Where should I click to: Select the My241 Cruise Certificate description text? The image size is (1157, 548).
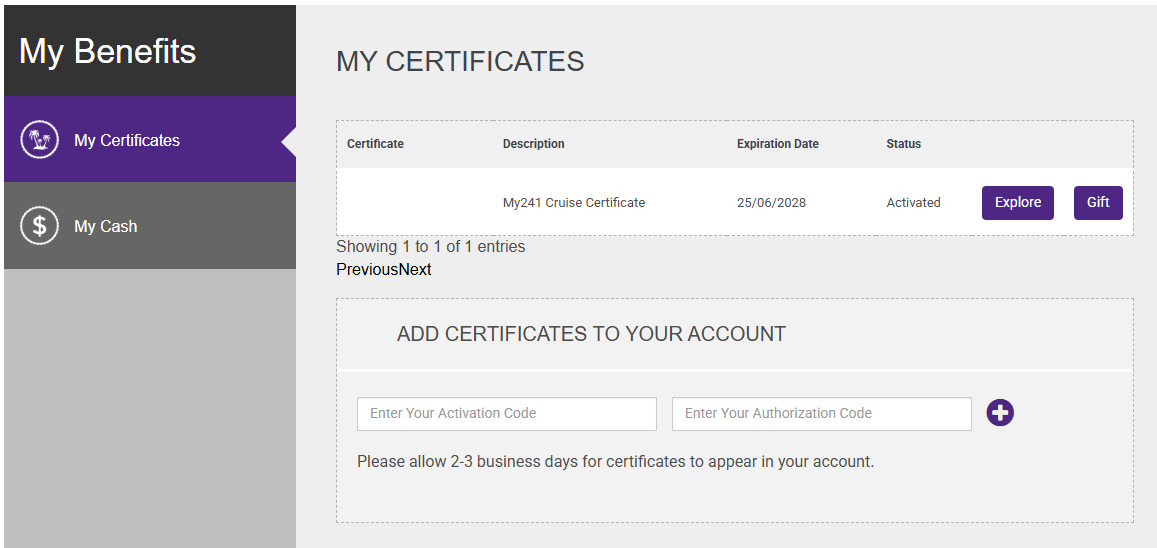573,203
